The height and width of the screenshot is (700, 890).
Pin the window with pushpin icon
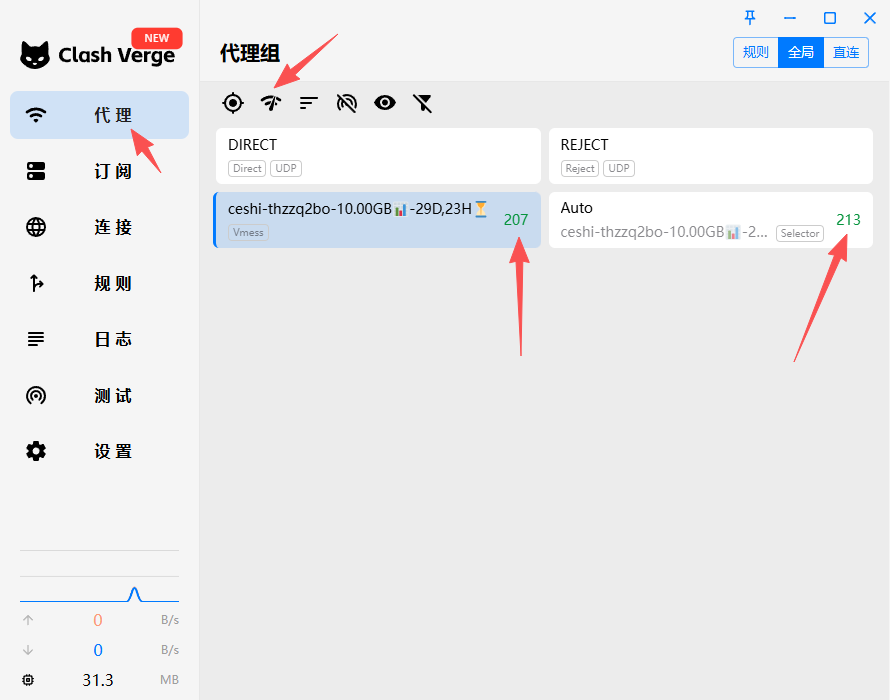pos(750,18)
